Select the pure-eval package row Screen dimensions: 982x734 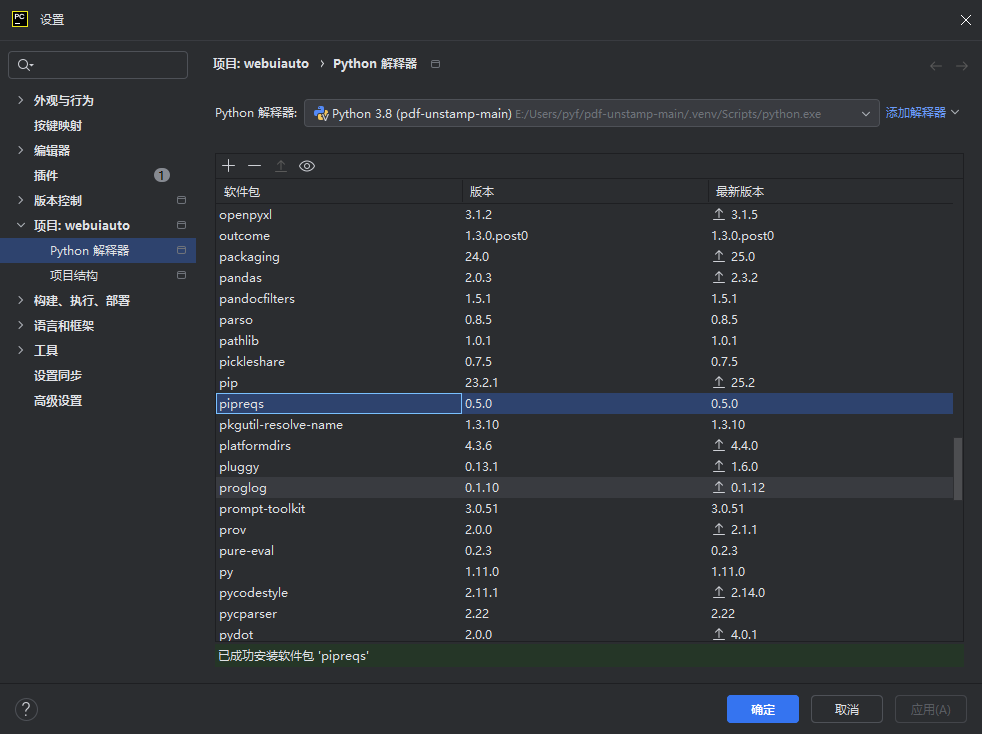[584, 550]
